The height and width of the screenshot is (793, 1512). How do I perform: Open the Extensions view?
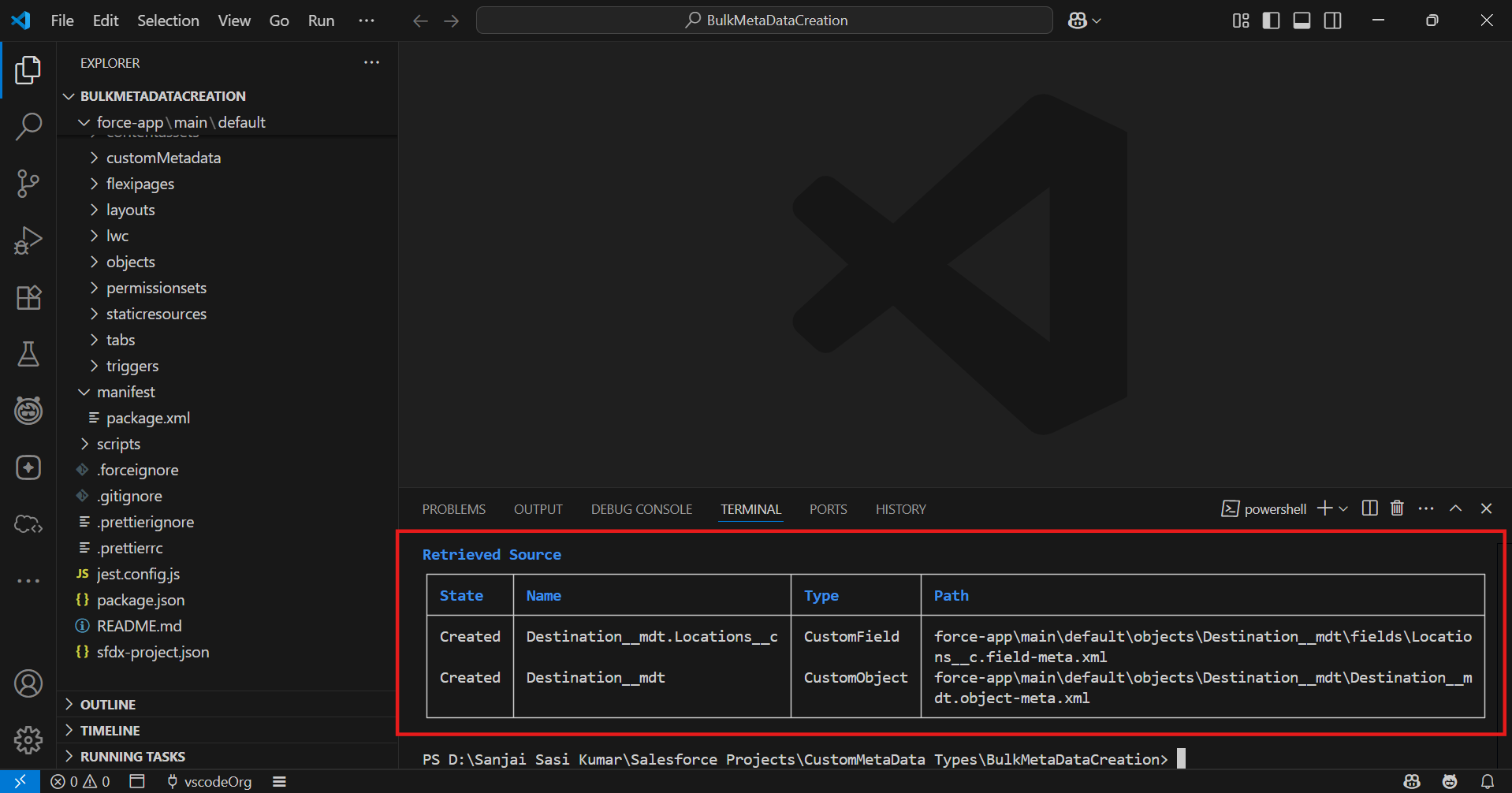click(x=28, y=298)
